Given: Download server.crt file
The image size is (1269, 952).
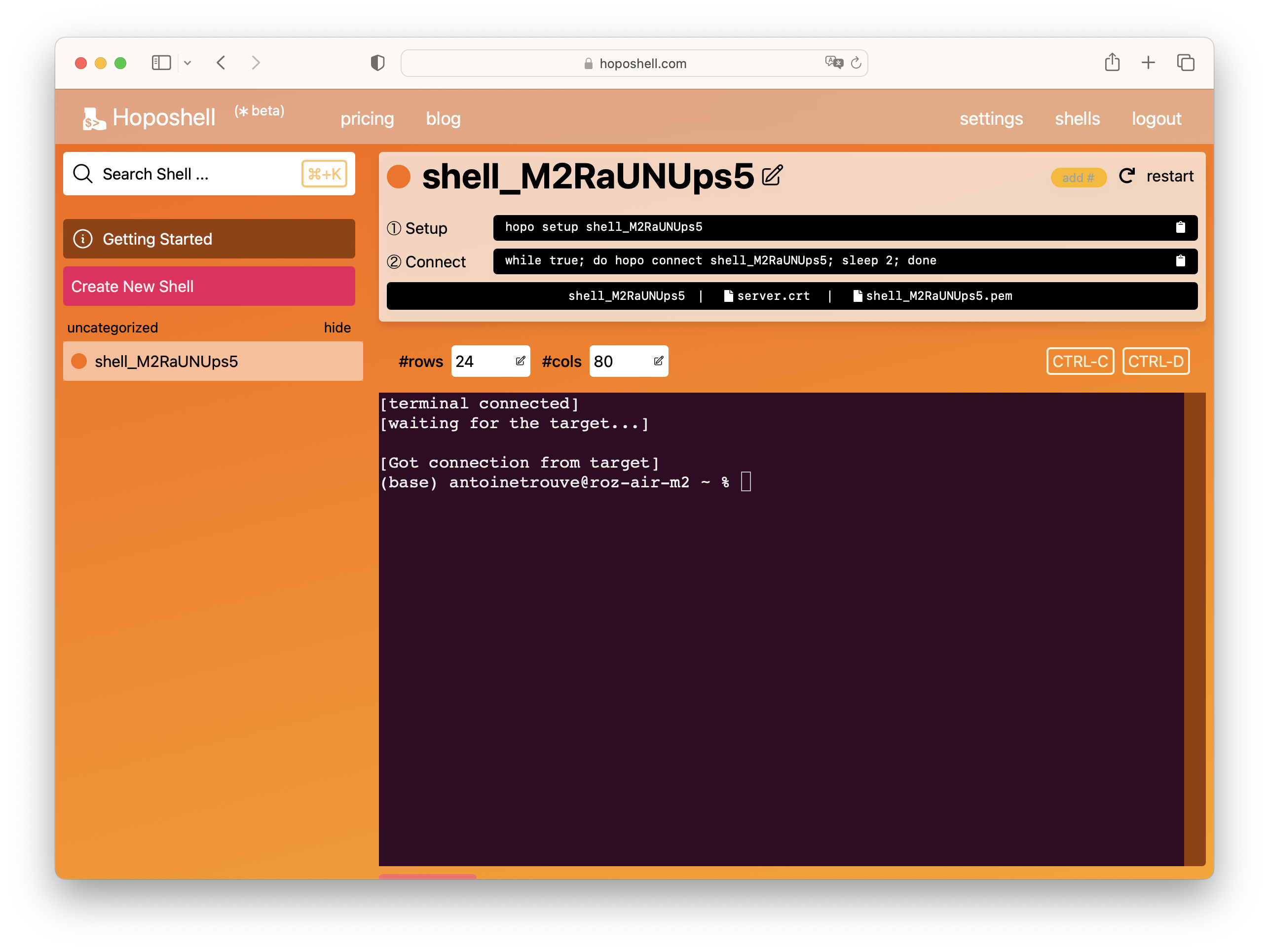Looking at the screenshot, I should [x=767, y=296].
